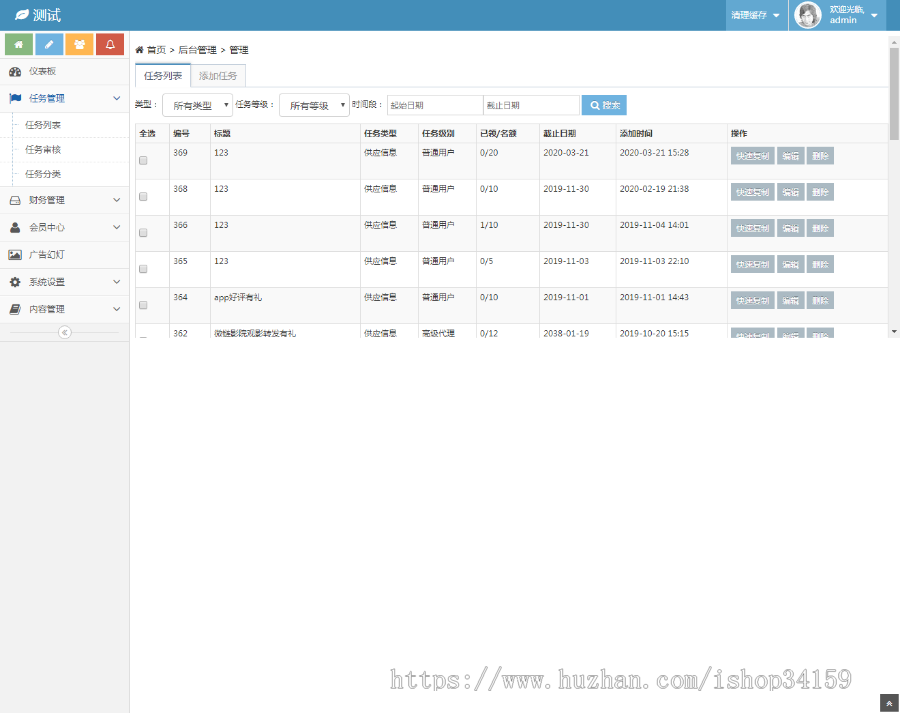Expand the 清理缓存 dropdown in header
900x713 pixels.
(755, 15)
